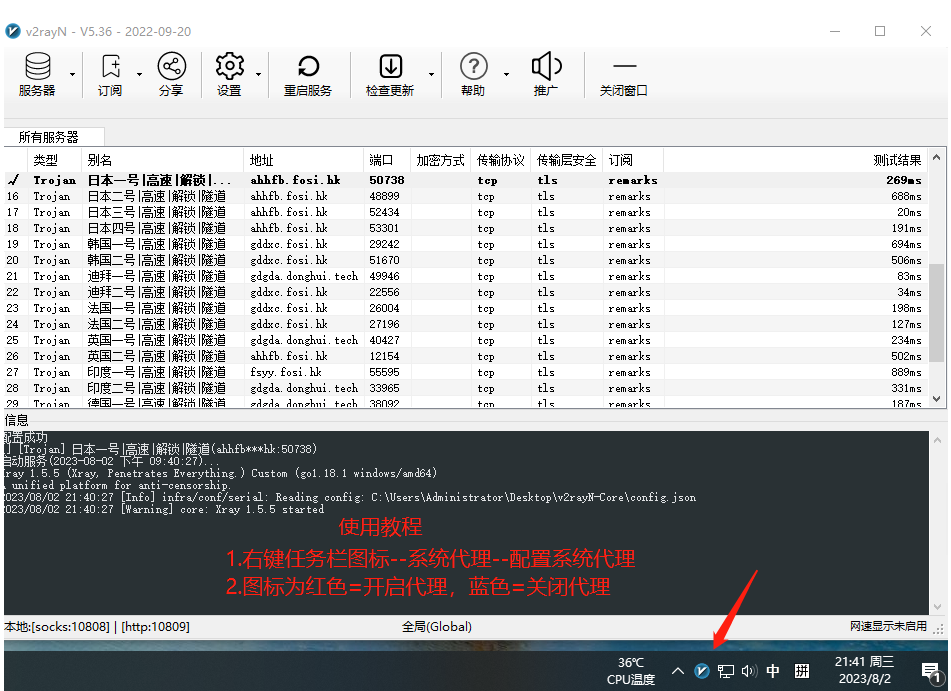This screenshot has height=691, width=951.
Task: Select the 迪拜一号 server row
Action: (466, 276)
